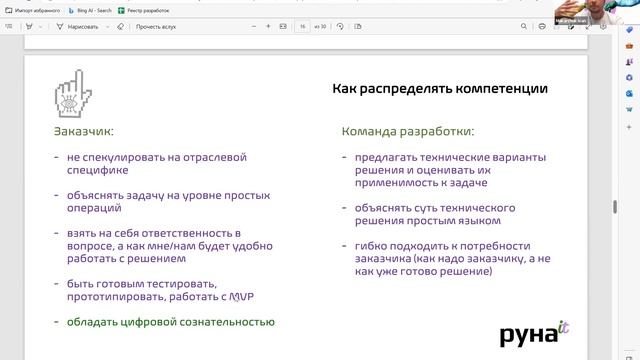Expand the Нарисовать options dropdown arrow
Viewport: 640px width, 360px height.
[x=107, y=27]
